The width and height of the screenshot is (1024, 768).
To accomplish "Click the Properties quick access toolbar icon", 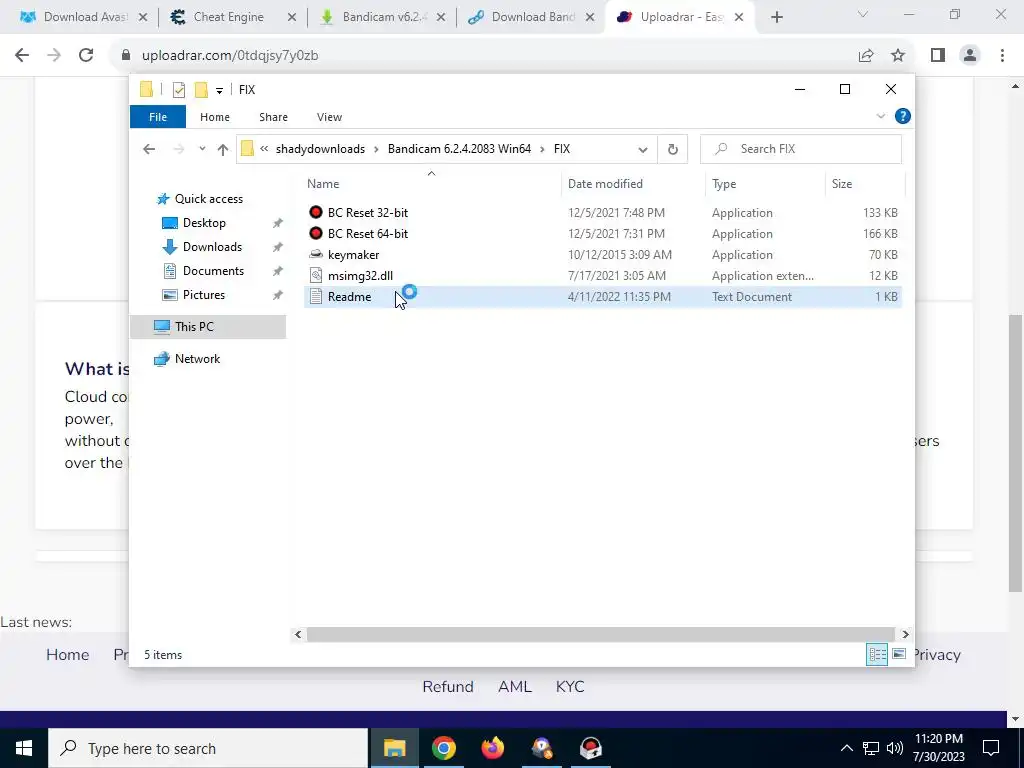I will tap(178, 89).
